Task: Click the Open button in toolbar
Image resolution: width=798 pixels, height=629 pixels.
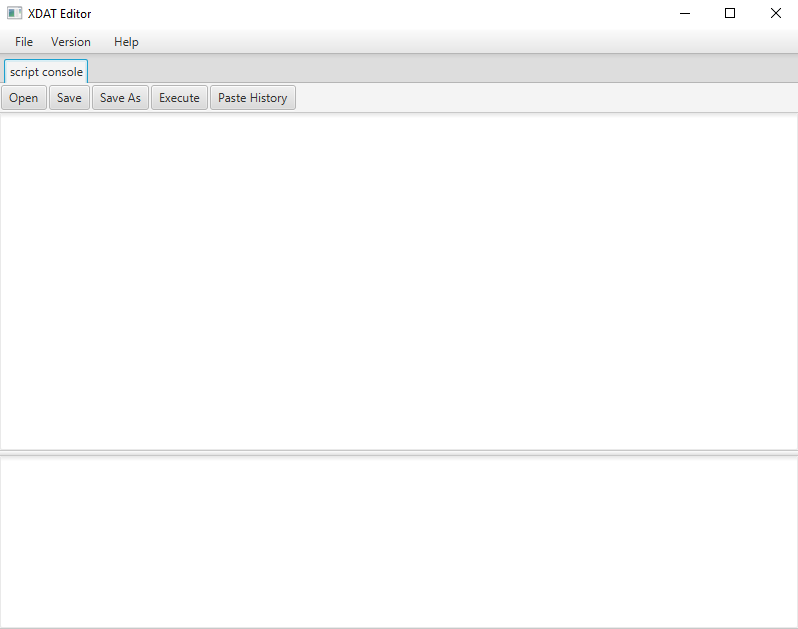Action: click(24, 98)
